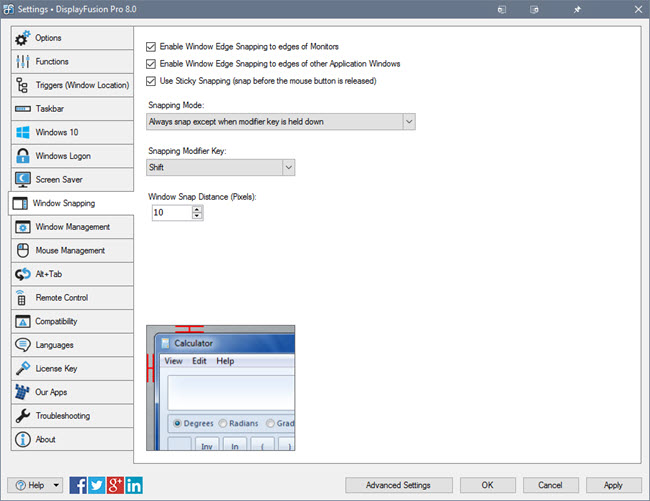The height and width of the screenshot is (501, 650).
Task: Click the Advanced Settings button
Action: coord(398,485)
